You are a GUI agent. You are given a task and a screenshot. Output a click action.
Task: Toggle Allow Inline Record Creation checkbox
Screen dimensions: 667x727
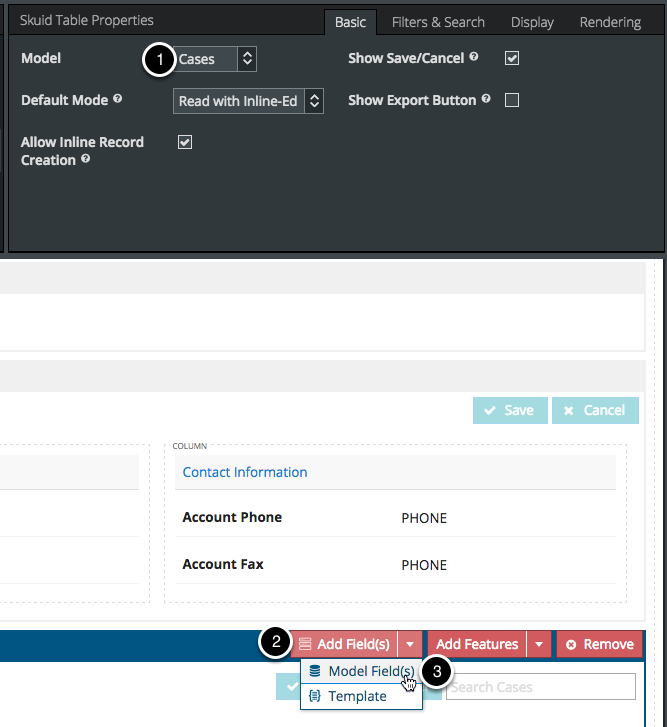184,142
